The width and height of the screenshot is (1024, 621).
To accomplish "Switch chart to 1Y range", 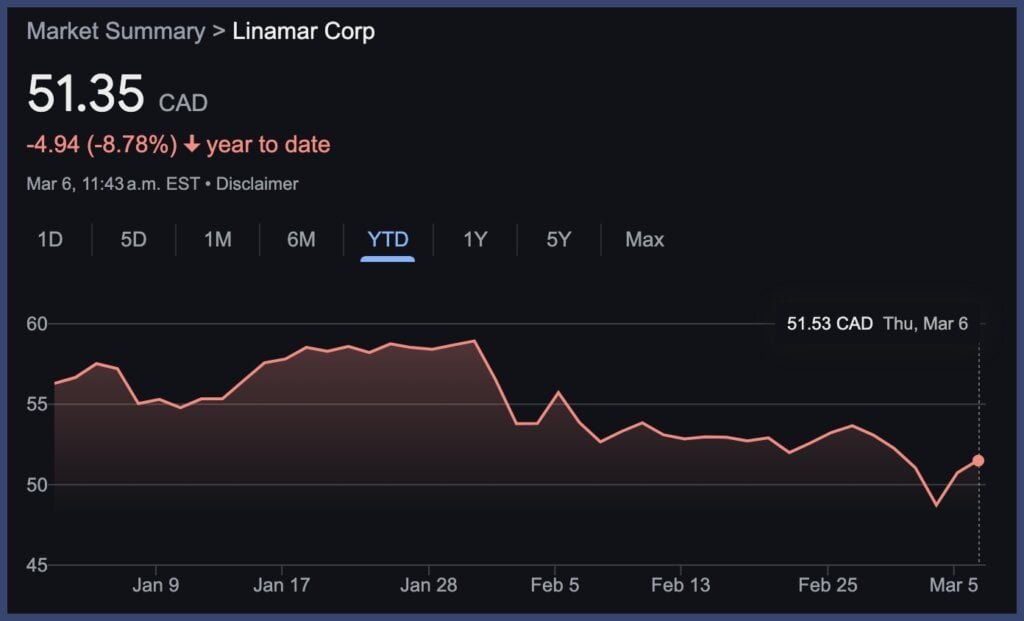I will point(475,240).
